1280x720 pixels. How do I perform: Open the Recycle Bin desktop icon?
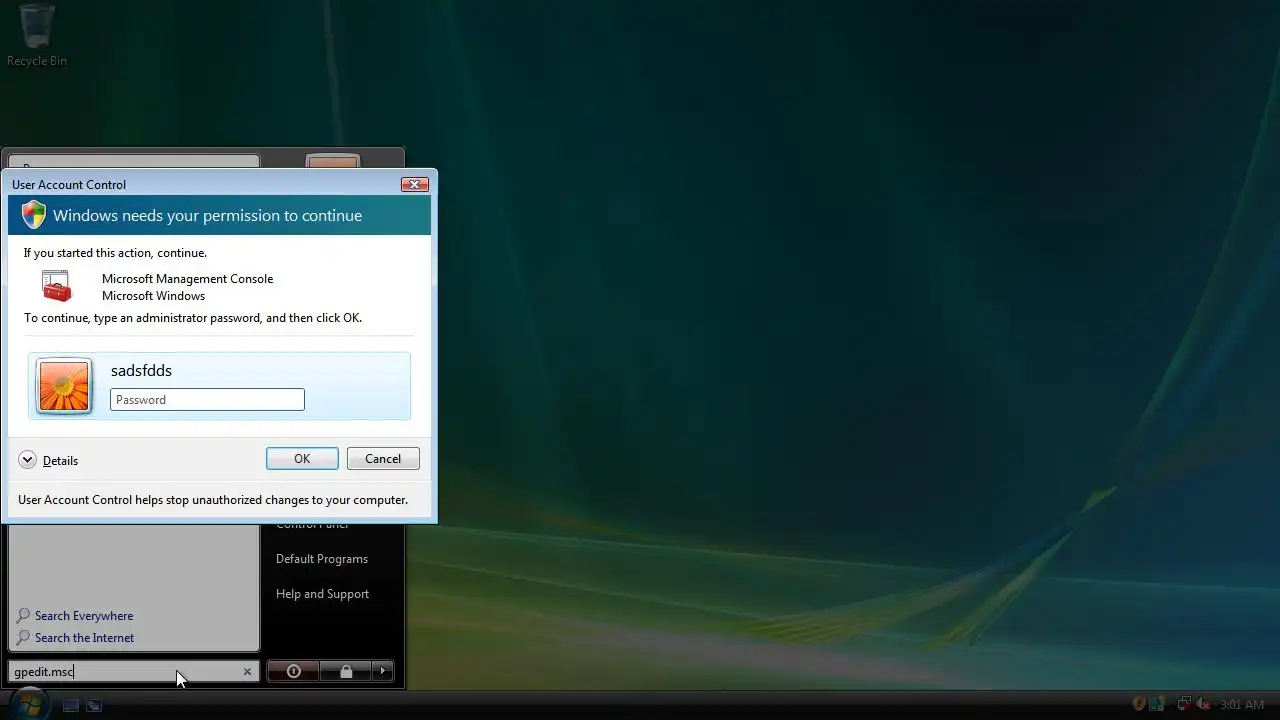37,35
